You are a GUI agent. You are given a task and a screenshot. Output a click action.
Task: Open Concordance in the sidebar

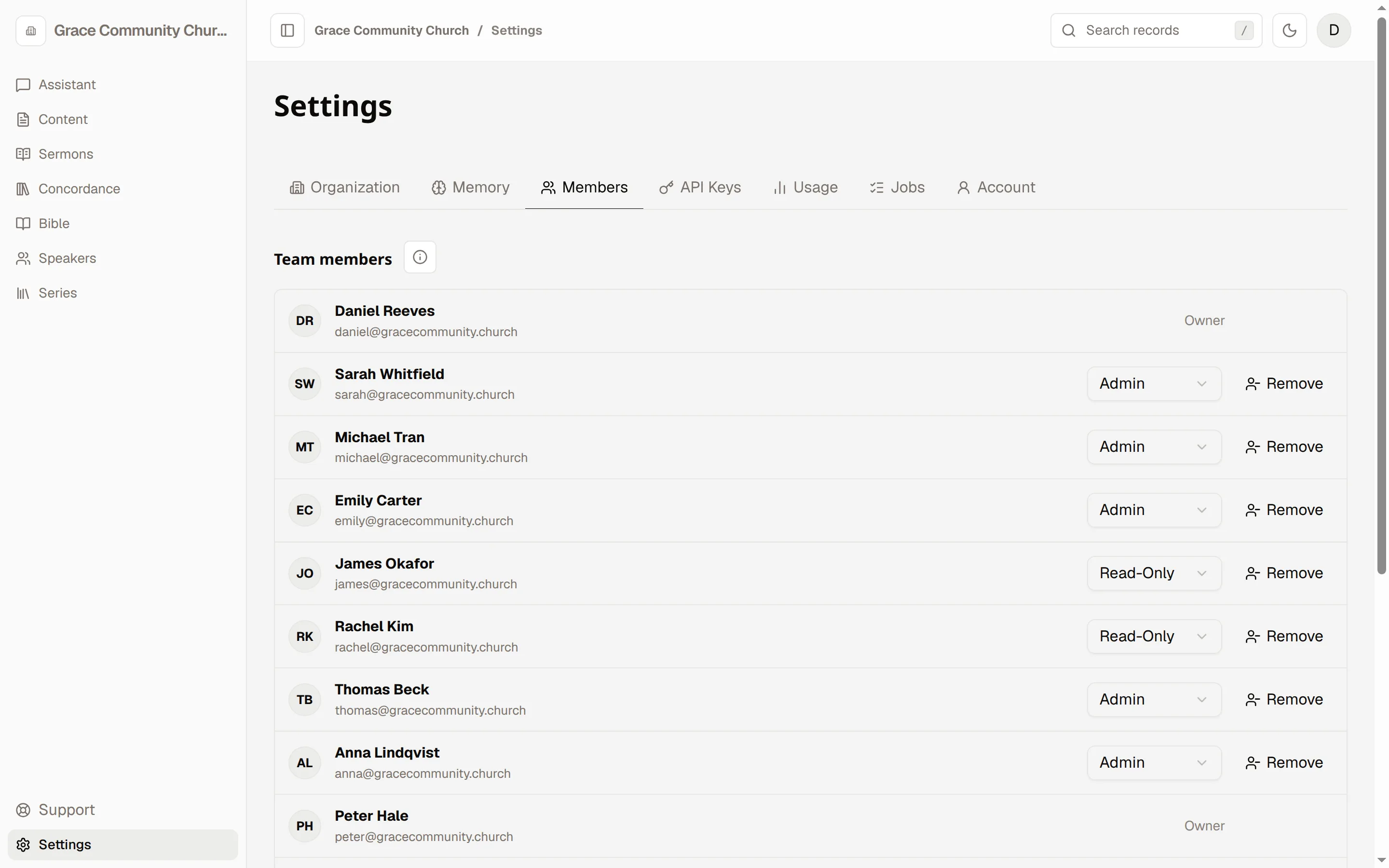[123, 189]
